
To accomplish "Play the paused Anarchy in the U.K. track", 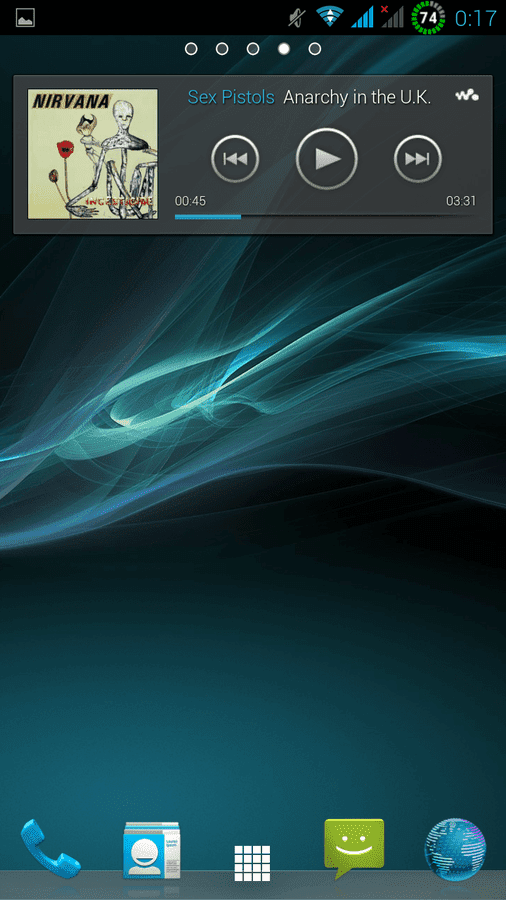I will pos(326,158).
